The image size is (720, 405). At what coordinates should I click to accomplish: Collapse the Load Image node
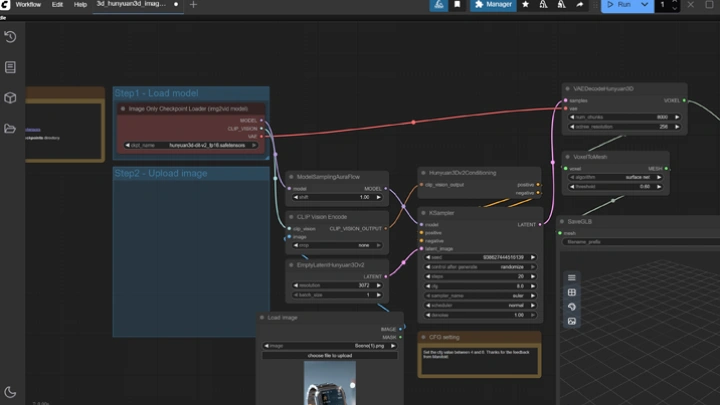(262, 317)
